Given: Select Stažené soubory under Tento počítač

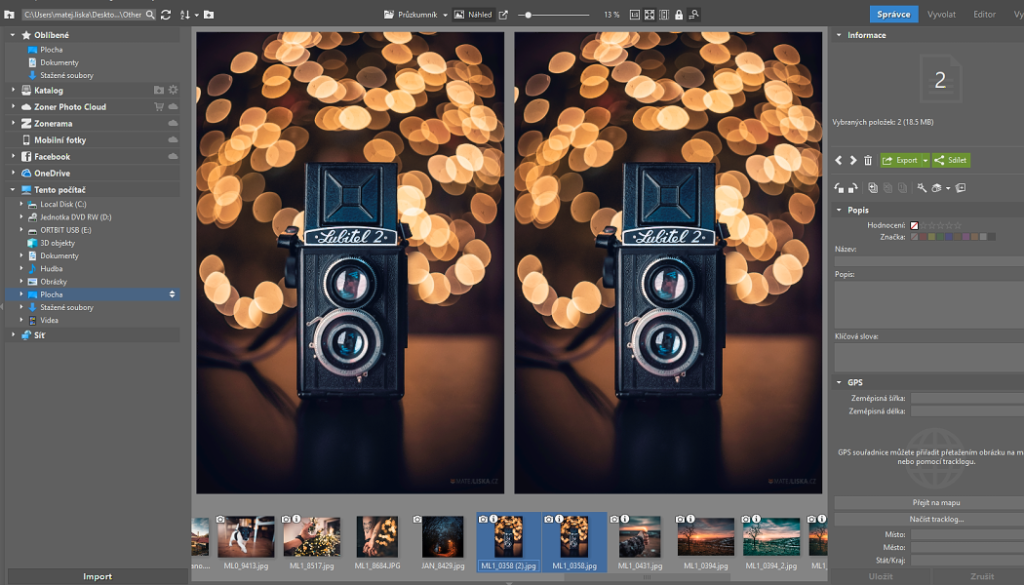Looking at the screenshot, I should (x=67, y=307).
